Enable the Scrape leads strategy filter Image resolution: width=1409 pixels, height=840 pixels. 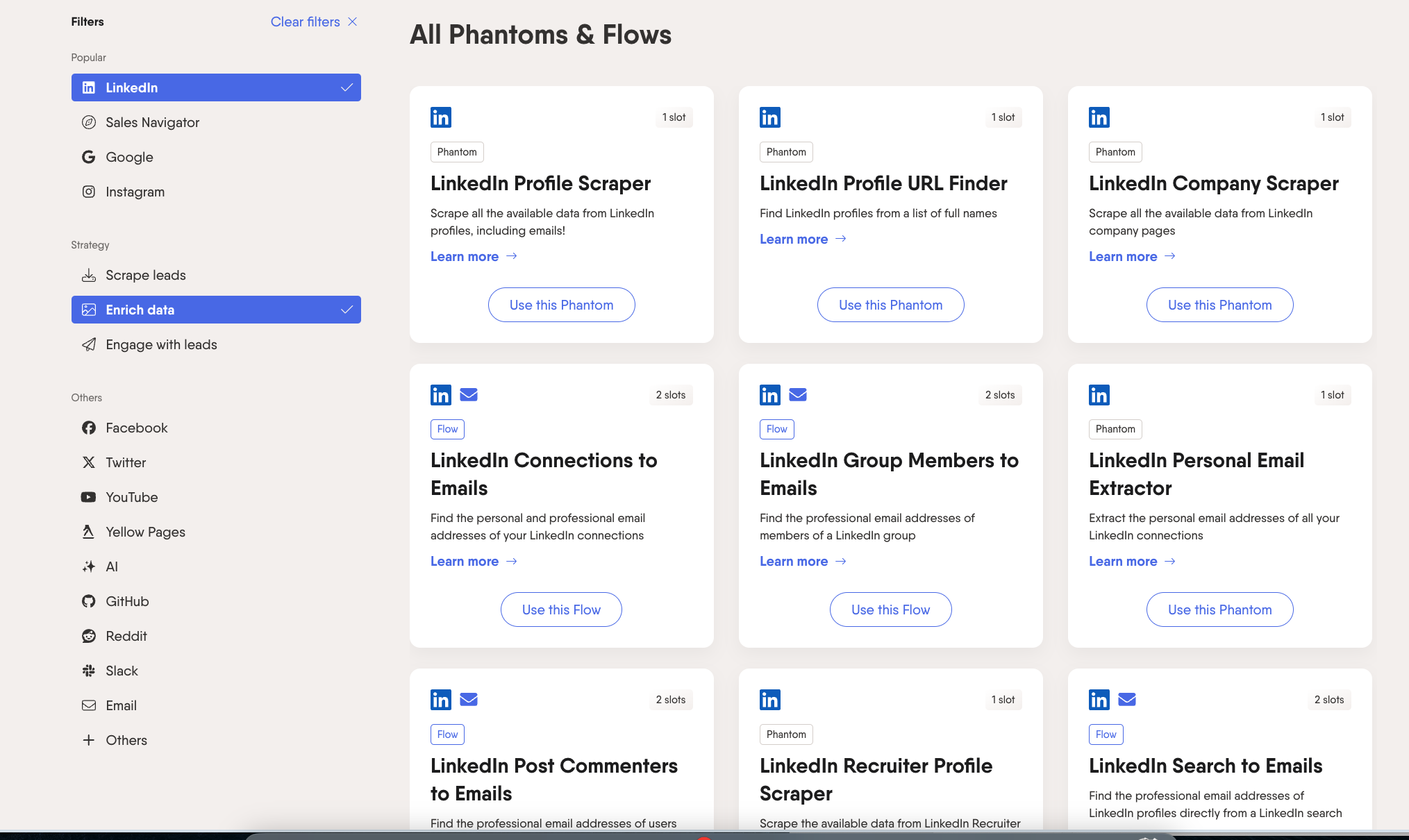pos(146,275)
